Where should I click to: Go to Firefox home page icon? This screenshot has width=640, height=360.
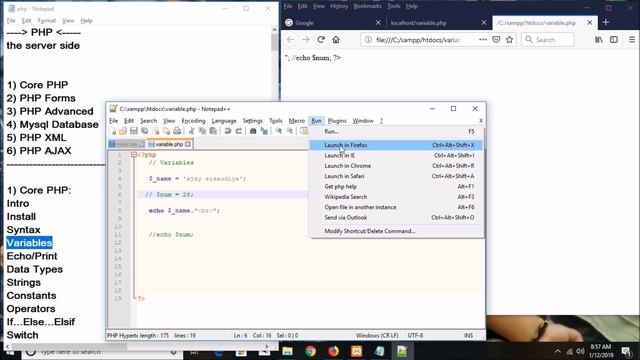(336, 40)
